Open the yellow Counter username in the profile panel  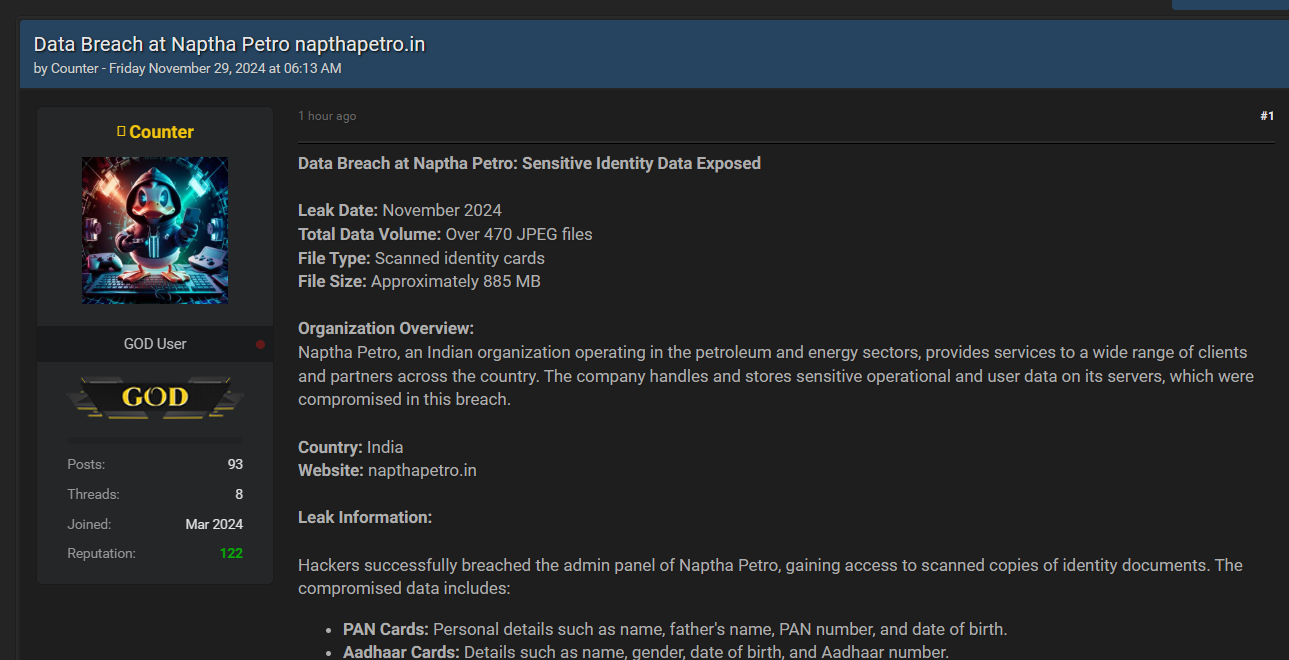coord(161,132)
